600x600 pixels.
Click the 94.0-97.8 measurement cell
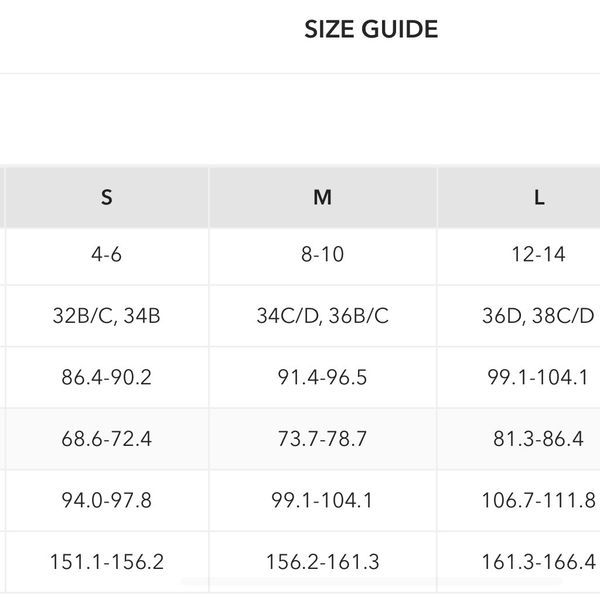pos(107,500)
